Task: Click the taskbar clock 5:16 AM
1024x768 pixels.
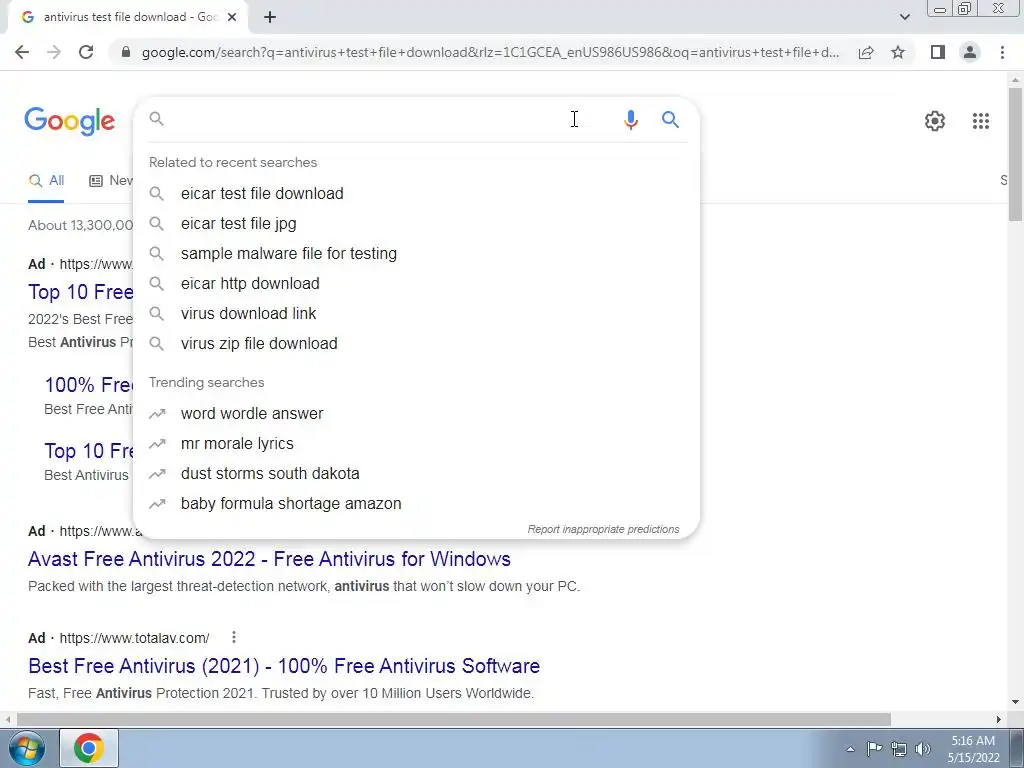Action: (x=973, y=741)
